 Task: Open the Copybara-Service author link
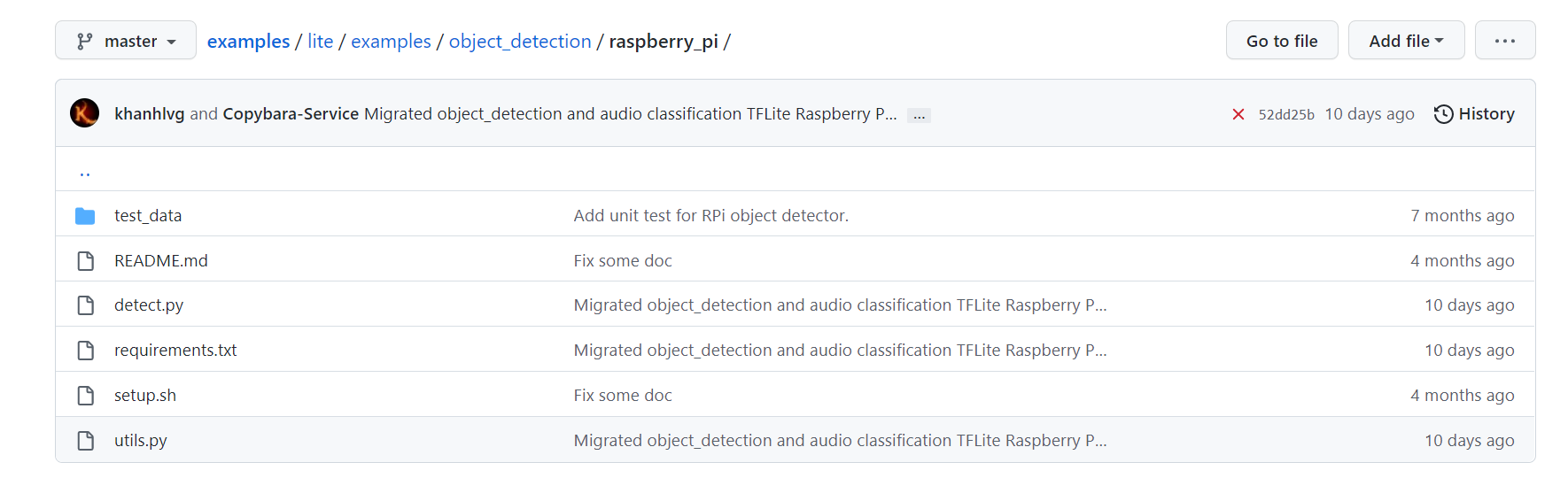coord(291,114)
